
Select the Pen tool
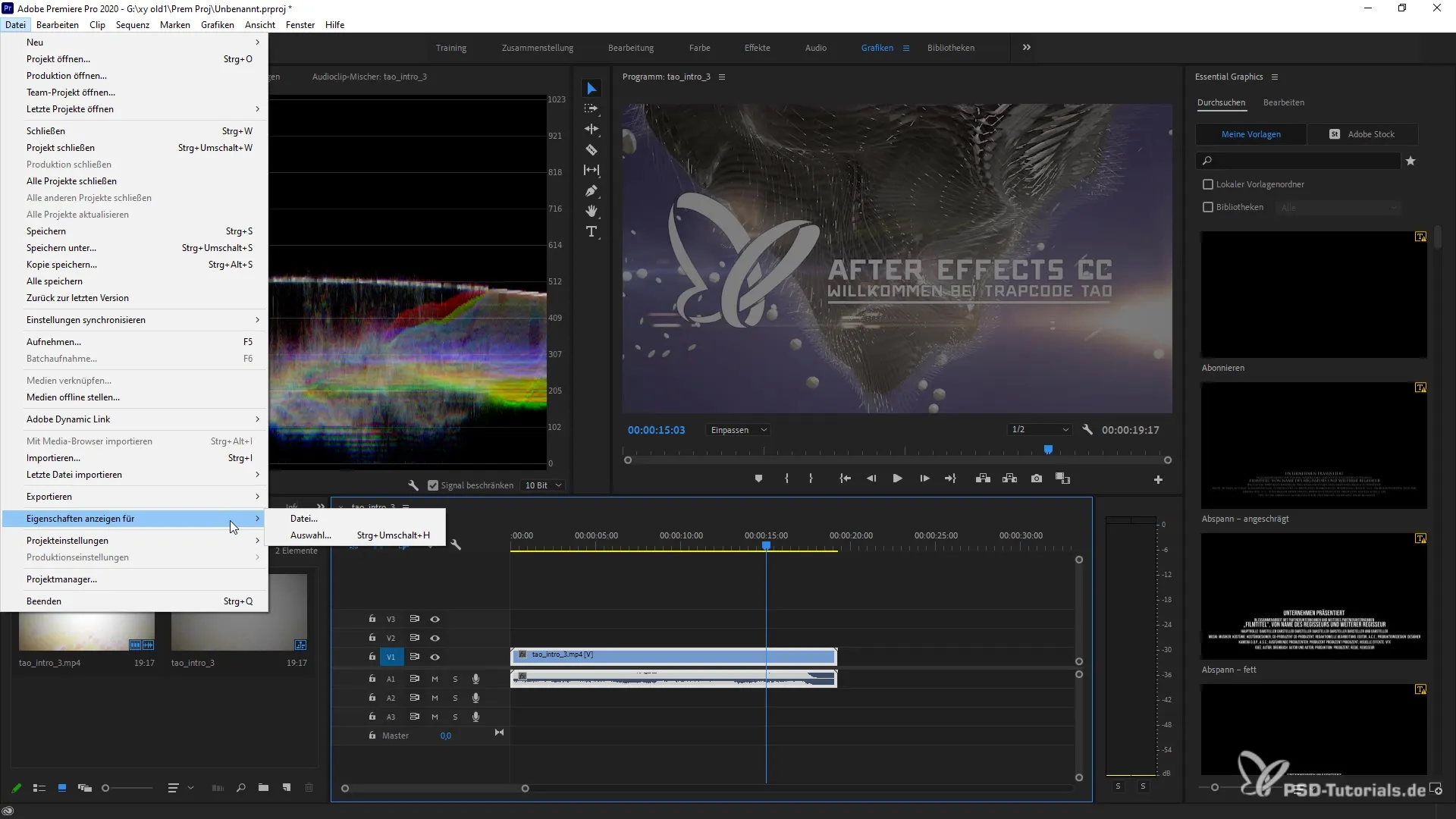591,190
